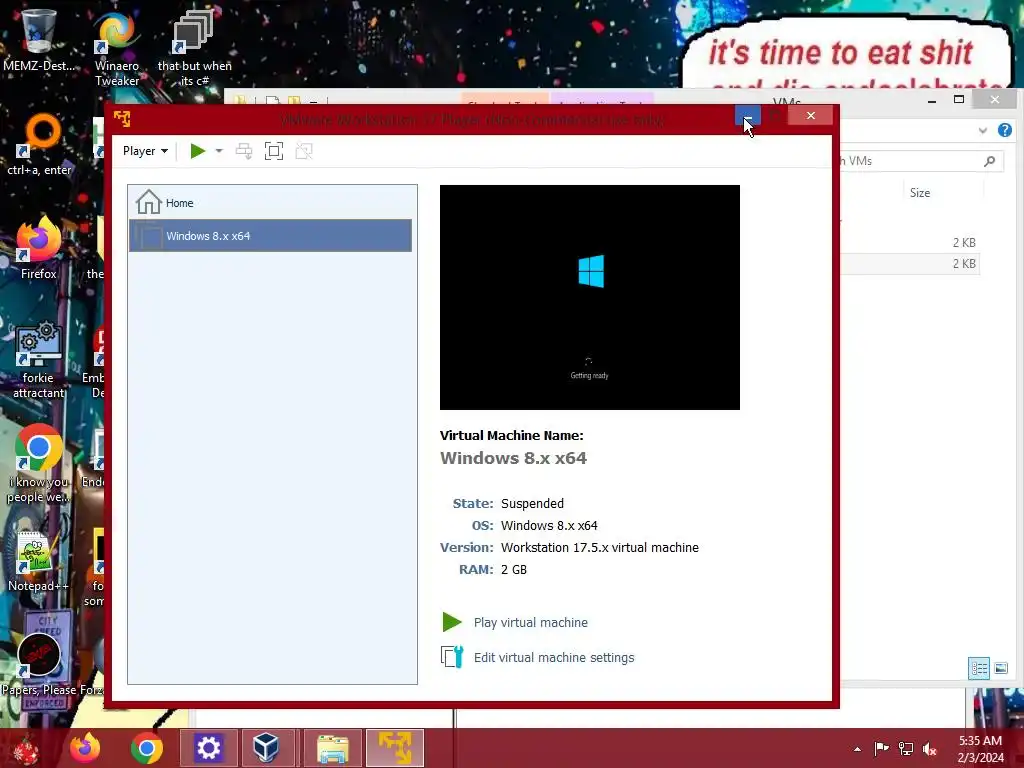The width and height of the screenshot is (1024, 768).
Task: Select the first 2 KB file row in Explorer
Action: click(x=909, y=242)
